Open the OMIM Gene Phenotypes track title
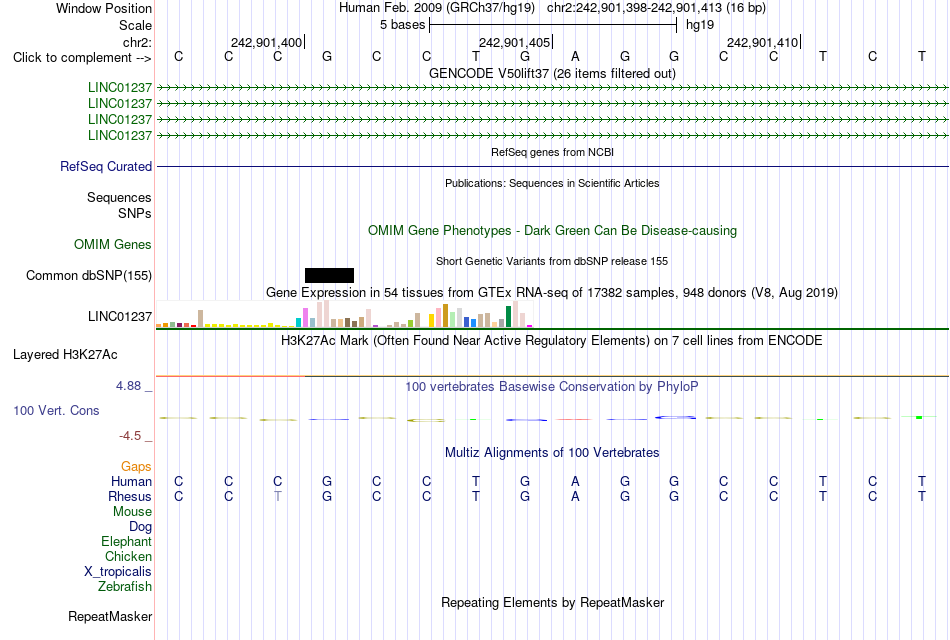Viewport: 950px width, 640px height. pyautogui.click(x=552, y=230)
